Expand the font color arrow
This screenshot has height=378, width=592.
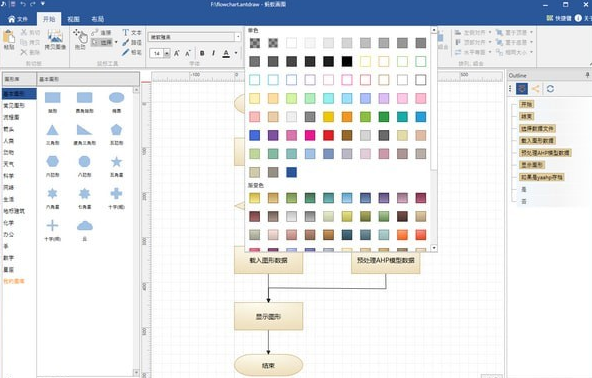[236, 53]
